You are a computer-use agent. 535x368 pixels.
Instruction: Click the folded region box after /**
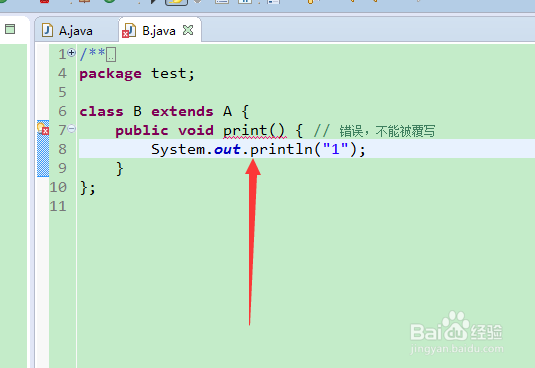tap(111, 55)
